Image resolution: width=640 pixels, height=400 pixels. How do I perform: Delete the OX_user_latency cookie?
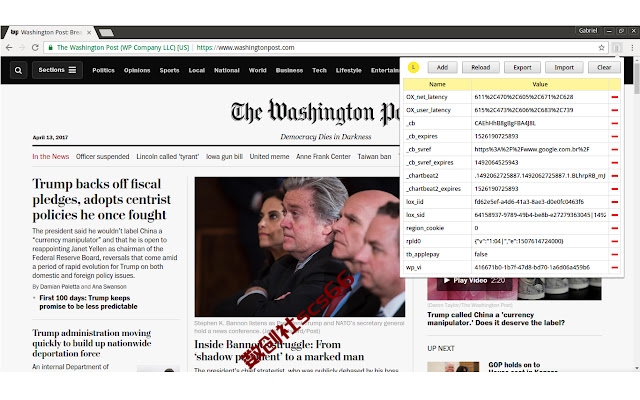click(614, 110)
